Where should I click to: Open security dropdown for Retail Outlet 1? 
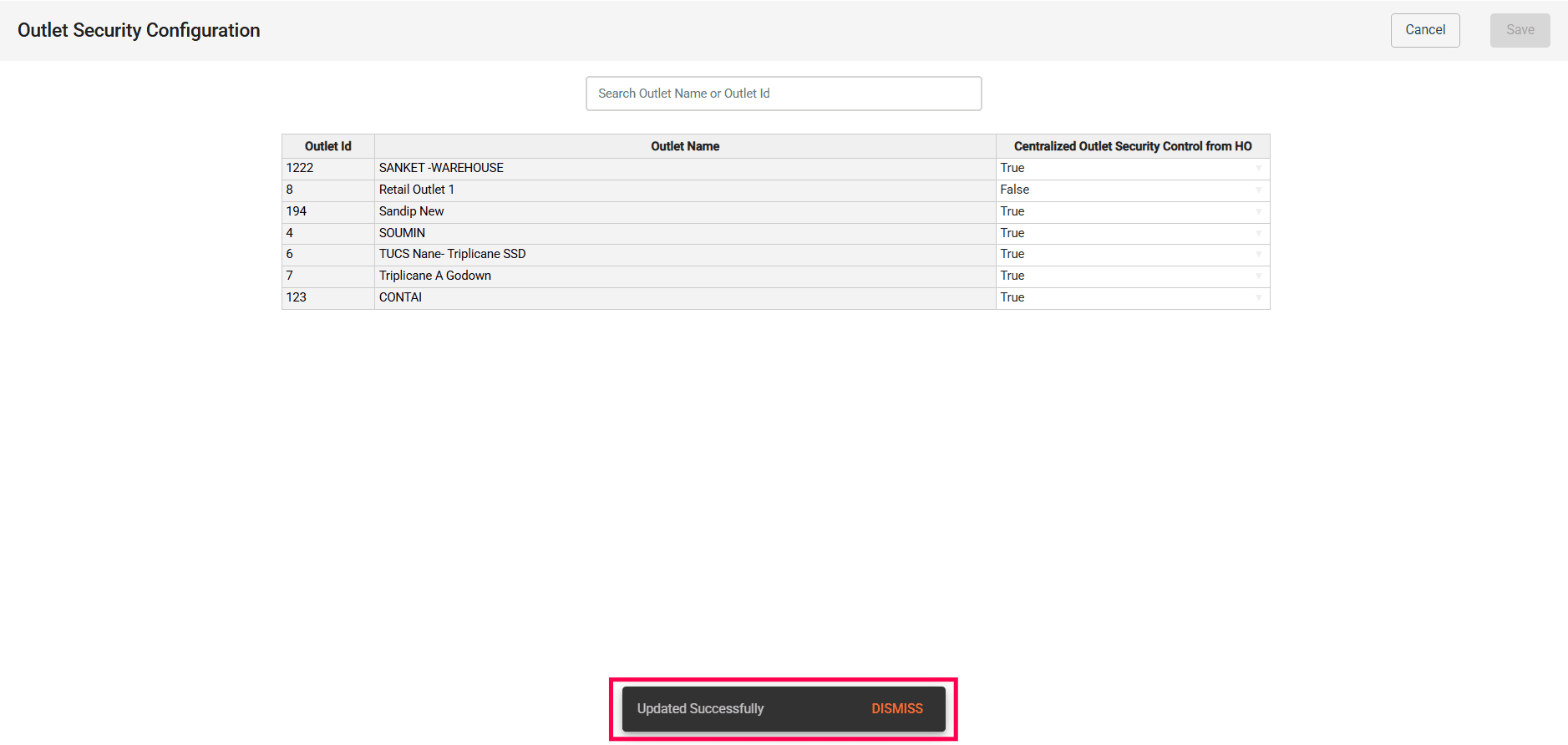pos(1132,190)
